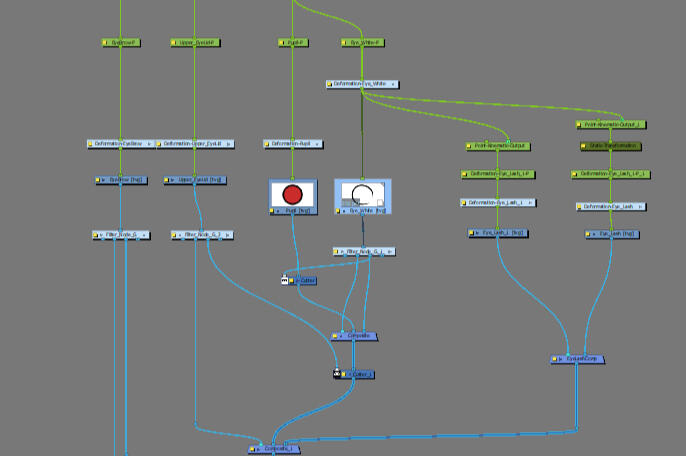Expand the Deformation-Eye_White group arrow
Screen dimensions: 686x456
(395, 84)
